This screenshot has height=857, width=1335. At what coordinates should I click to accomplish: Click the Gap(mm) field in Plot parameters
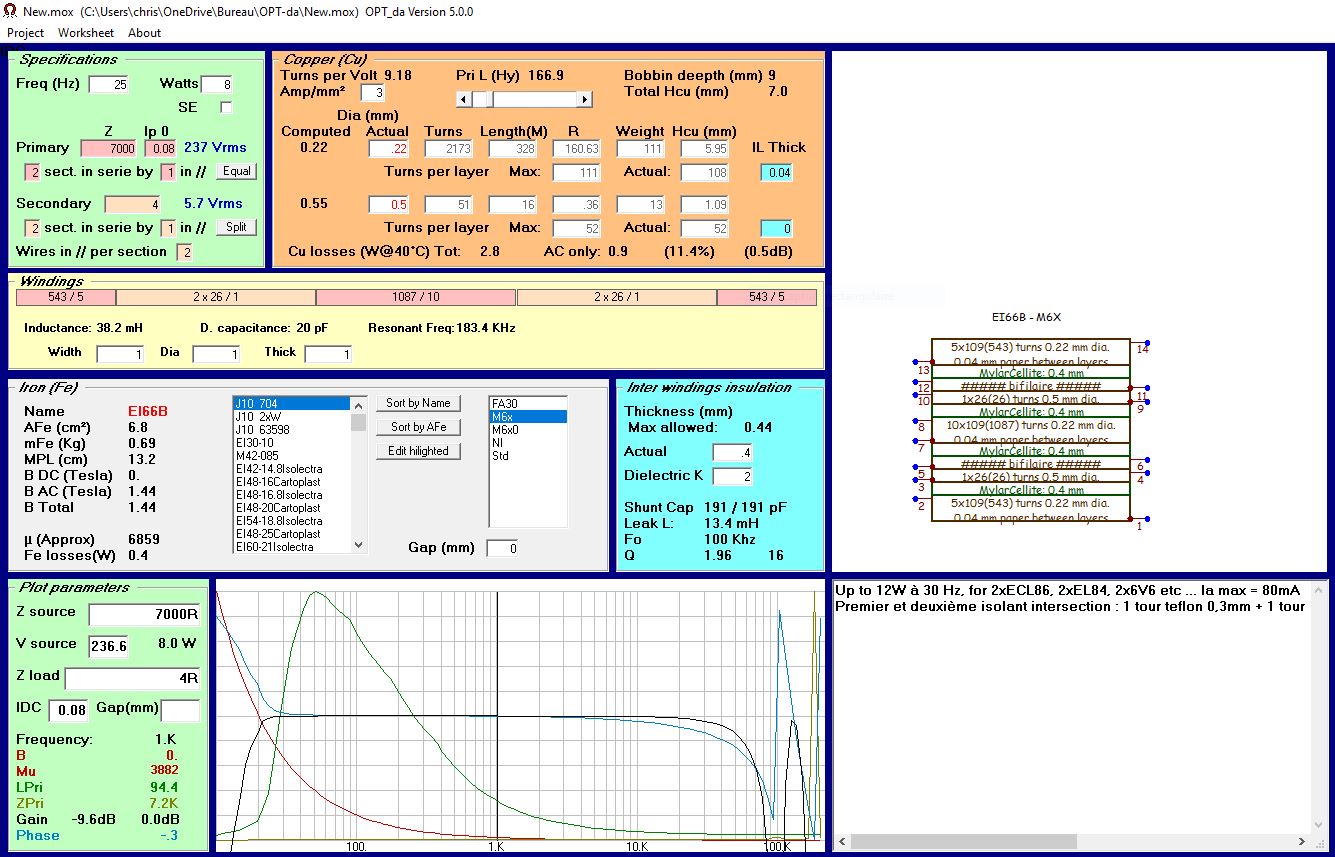click(x=180, y=710)
